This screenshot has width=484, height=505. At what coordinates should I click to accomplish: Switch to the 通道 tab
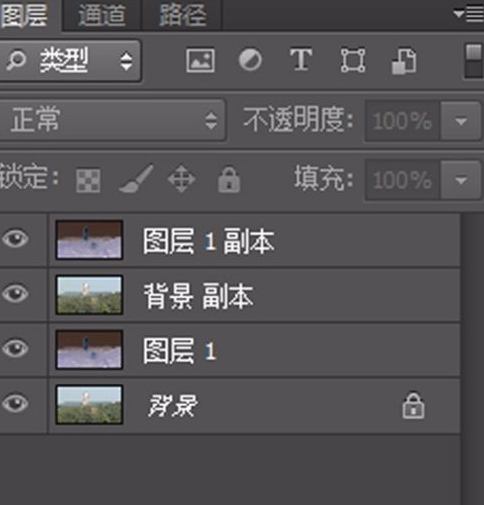point(102,15)
